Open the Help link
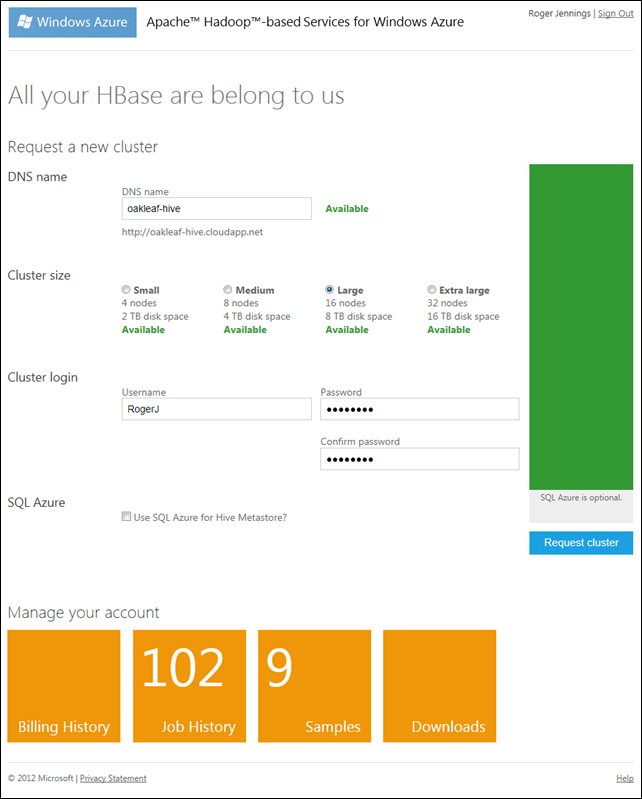642x799 pixels. (x=624, y=778)
